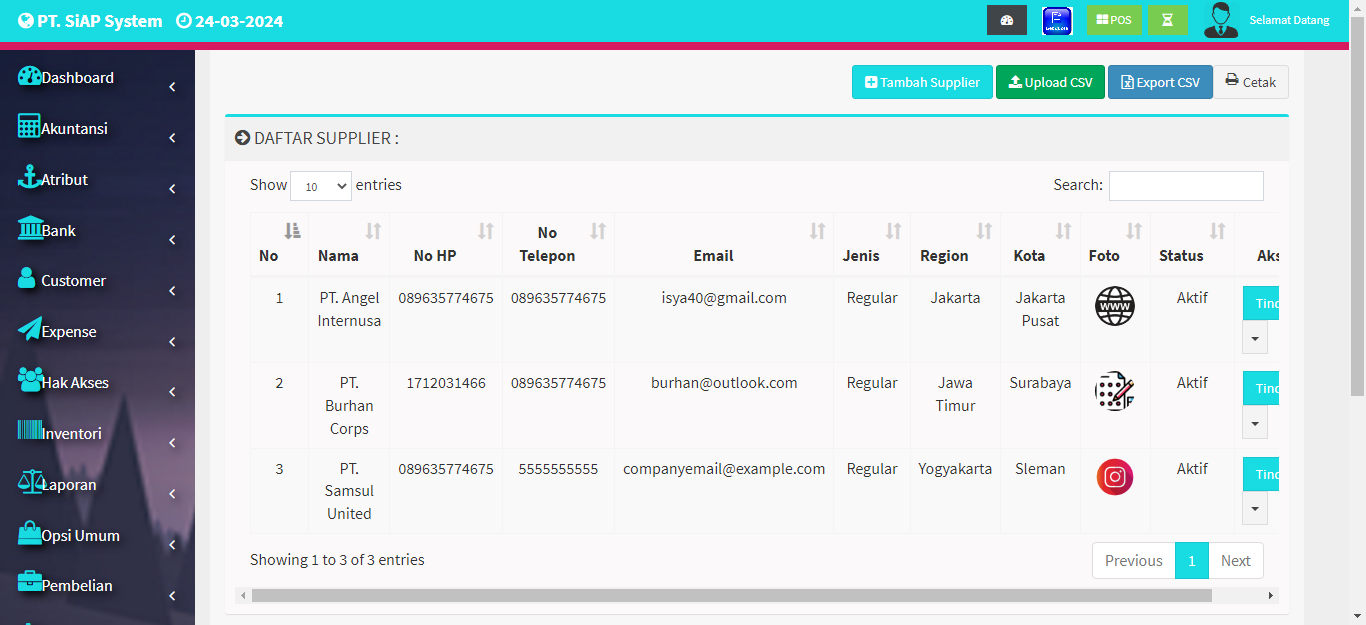This screenshot has height=625, width=1366.
Task: Expand the Akuntansi chevron arrow
Action: 172,139
